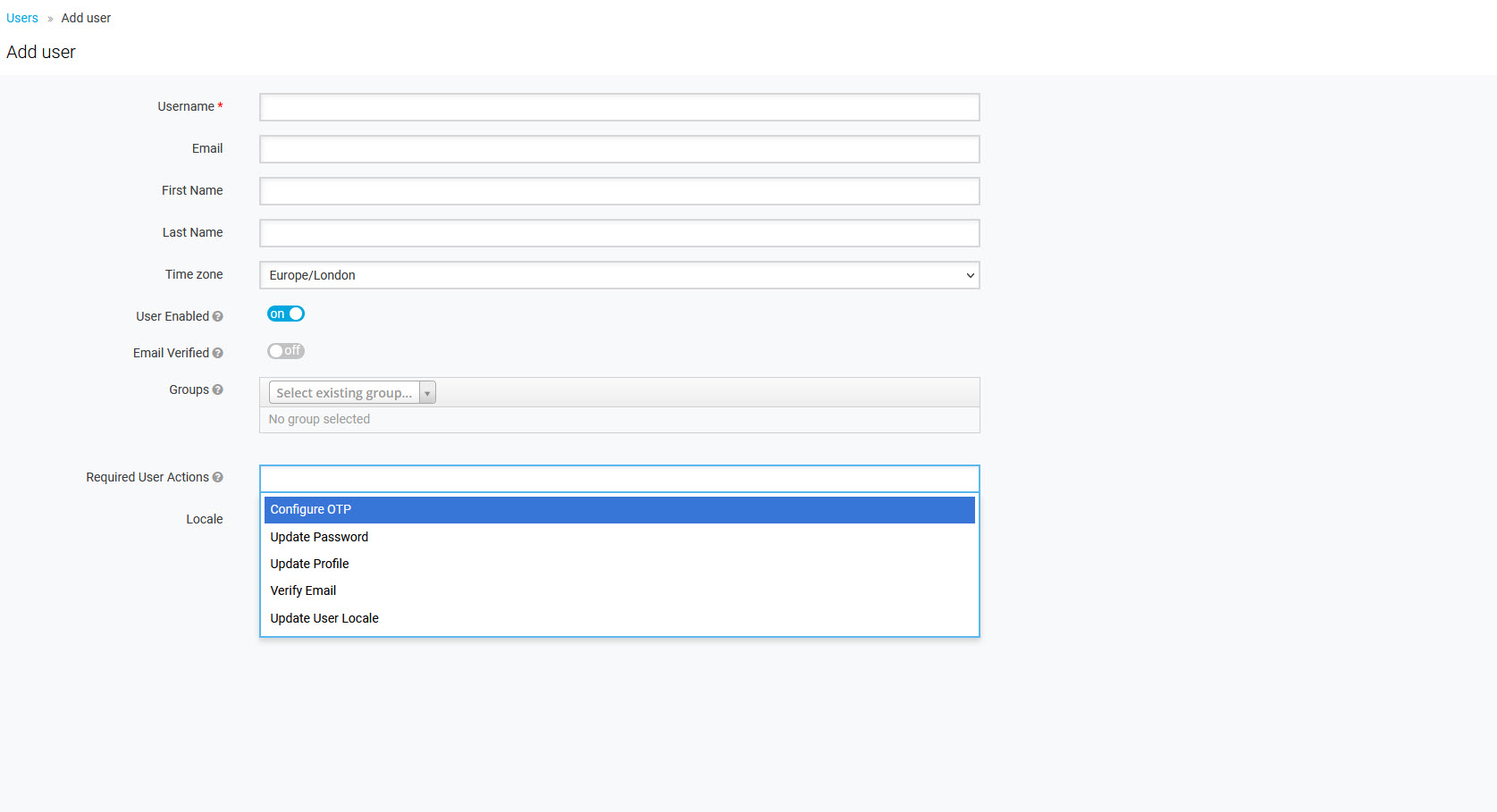Go back to Users via breadcrumb link

click(22, 18)
